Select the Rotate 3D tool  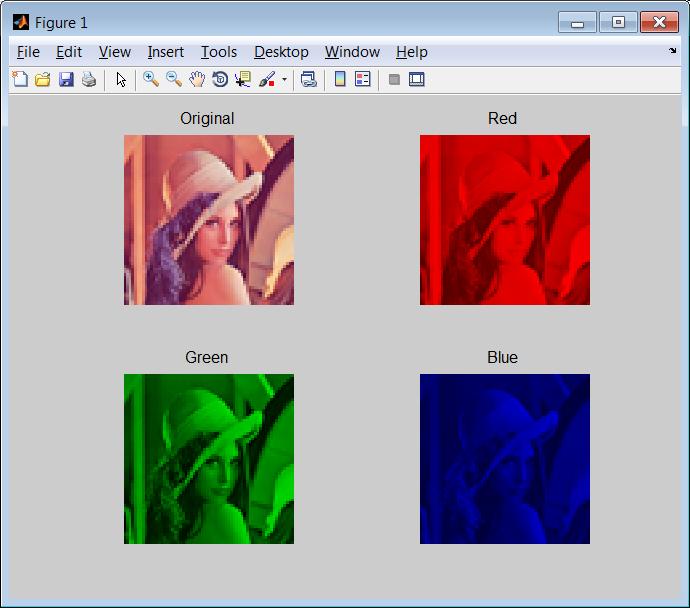(220, 80)
